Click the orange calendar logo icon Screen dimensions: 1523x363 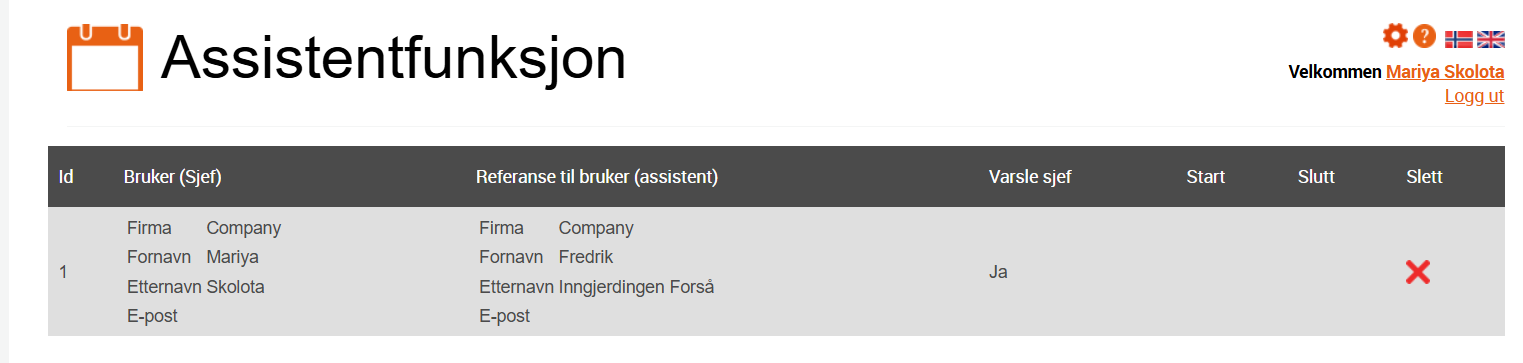pos(105,58)
